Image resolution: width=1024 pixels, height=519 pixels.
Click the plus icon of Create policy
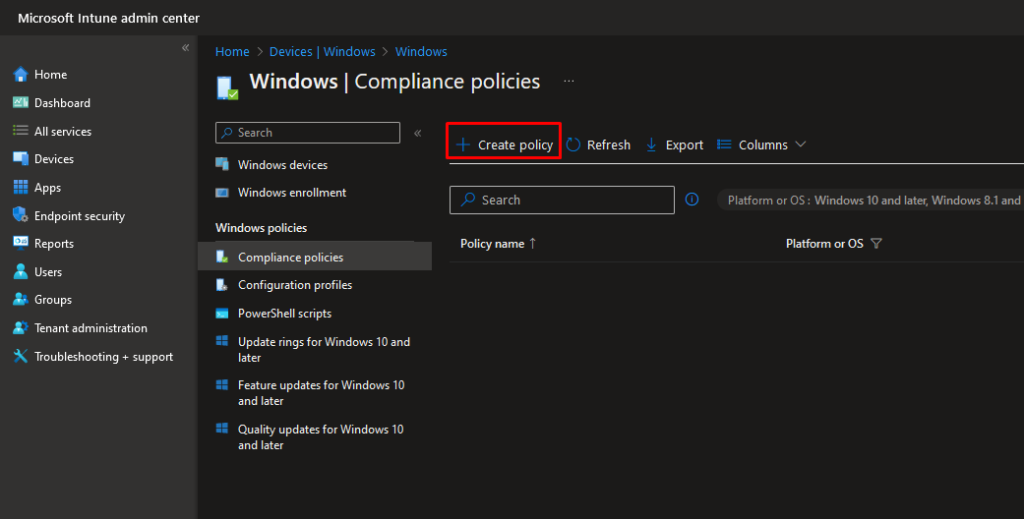click(x=464, y=145)
